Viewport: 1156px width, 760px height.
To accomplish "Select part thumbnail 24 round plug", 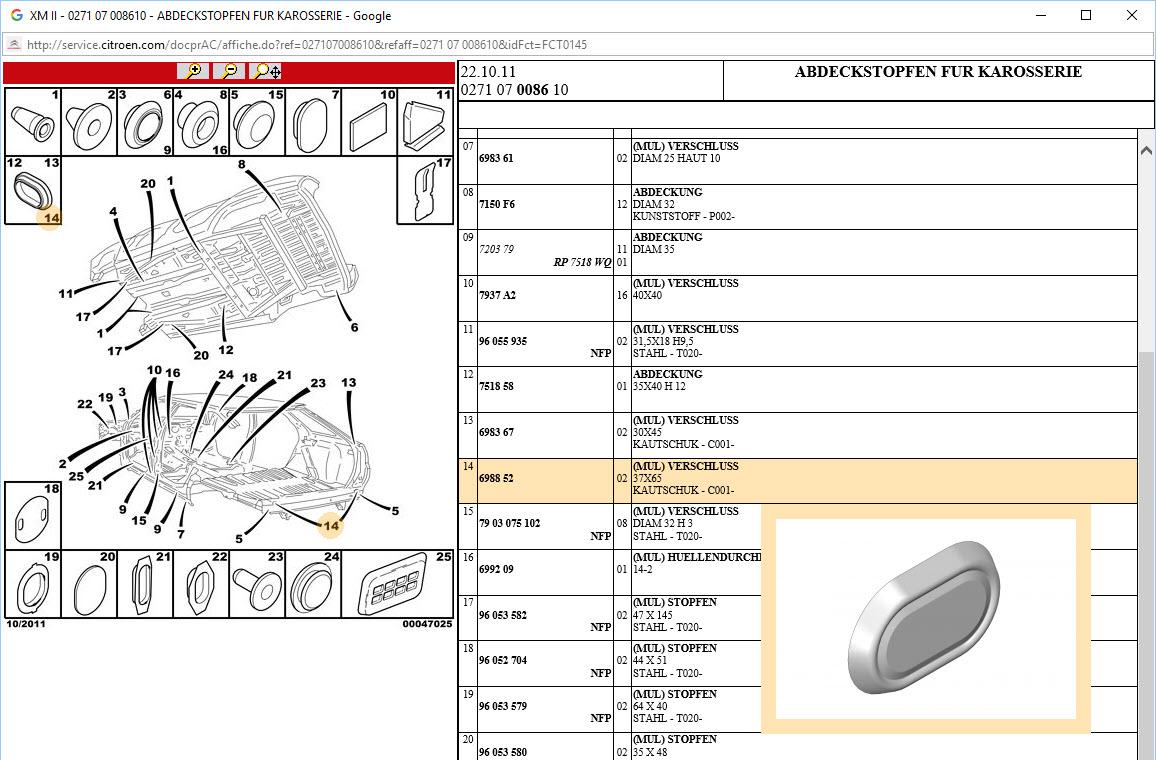I will click(x=313, y=583).
